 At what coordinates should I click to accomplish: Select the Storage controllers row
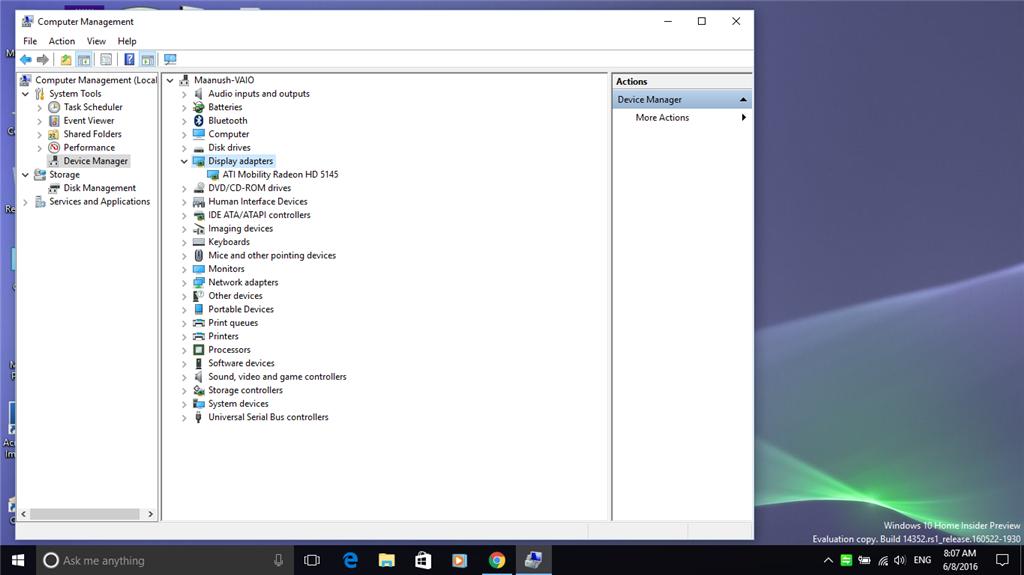click(x=246, y=390)
